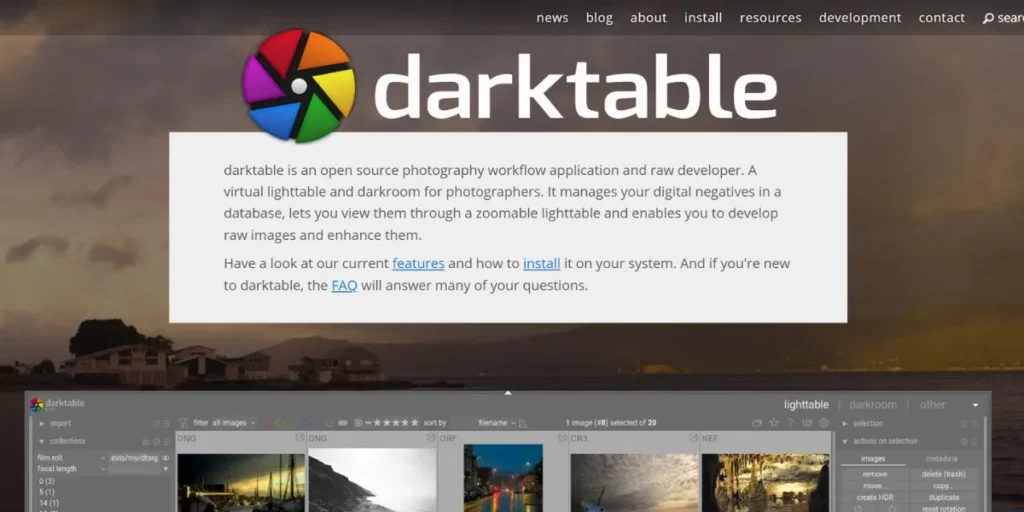Toggle the gray label filter circle
Screen dimensions: 1024x512
(x=329, y=423)
